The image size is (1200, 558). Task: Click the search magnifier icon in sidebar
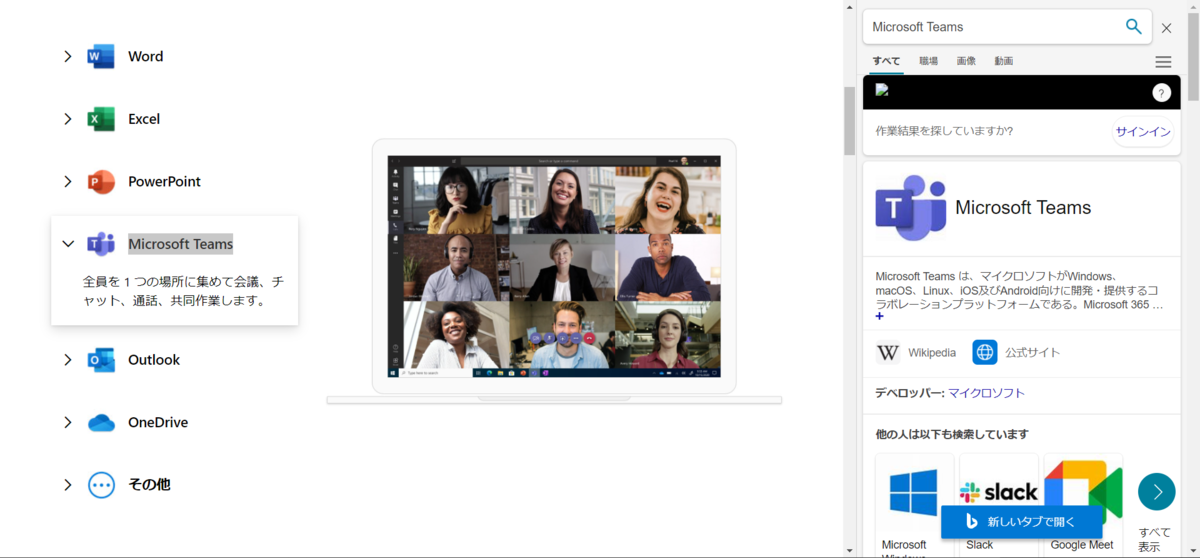coord(1133,27)
